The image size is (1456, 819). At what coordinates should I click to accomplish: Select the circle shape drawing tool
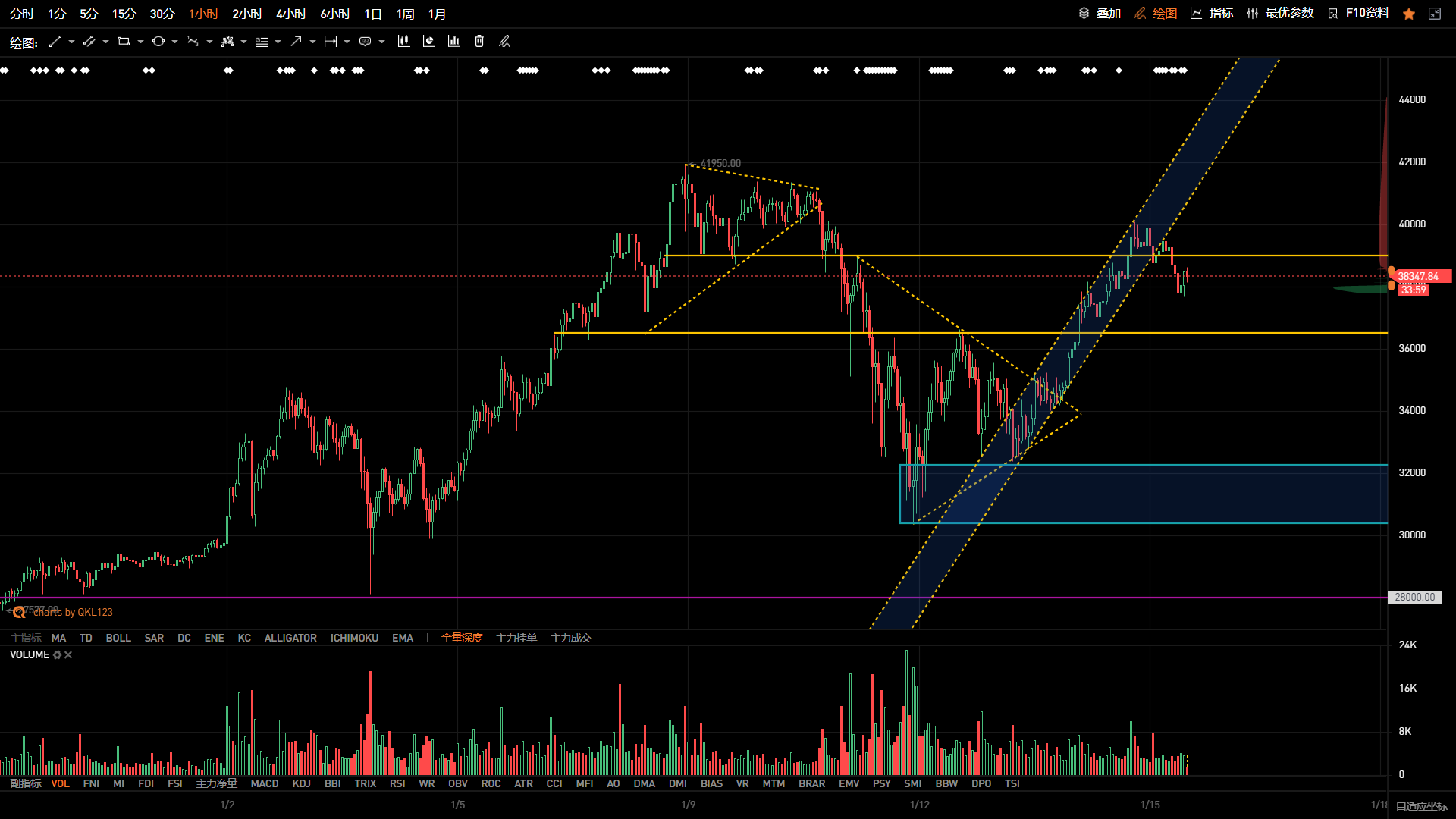coord(158,42)
